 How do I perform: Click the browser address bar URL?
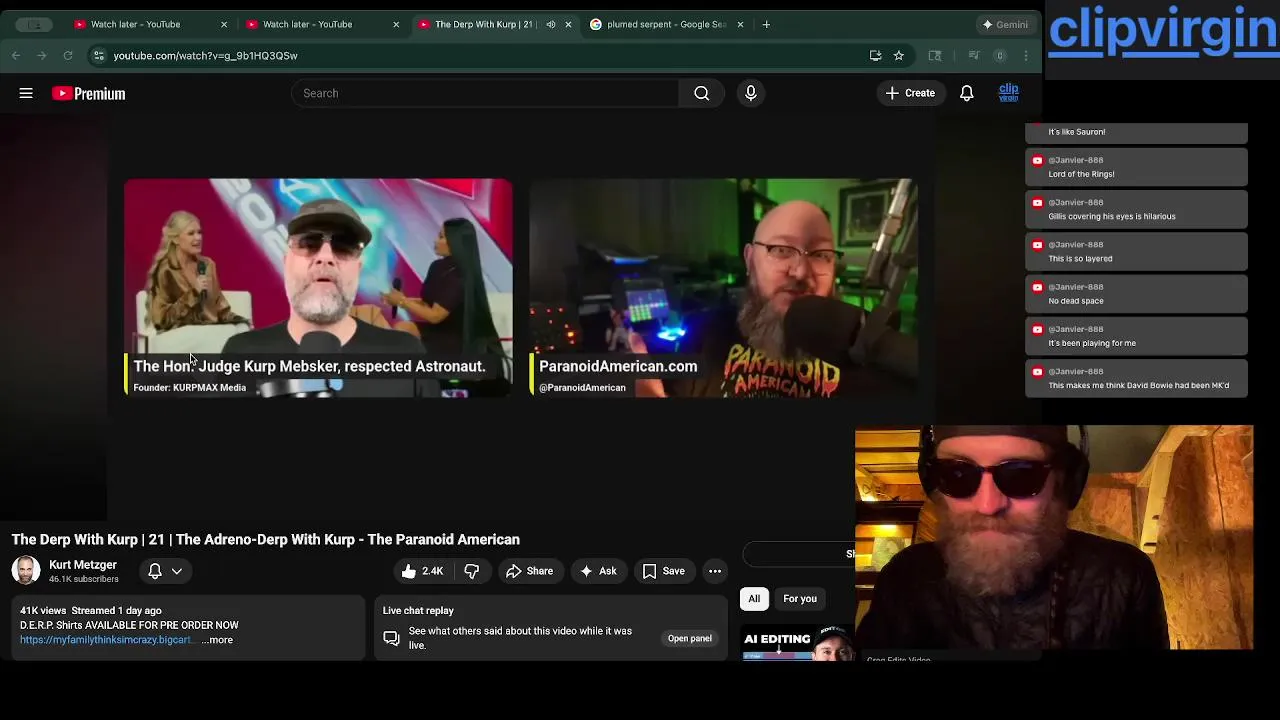point(205,56)
